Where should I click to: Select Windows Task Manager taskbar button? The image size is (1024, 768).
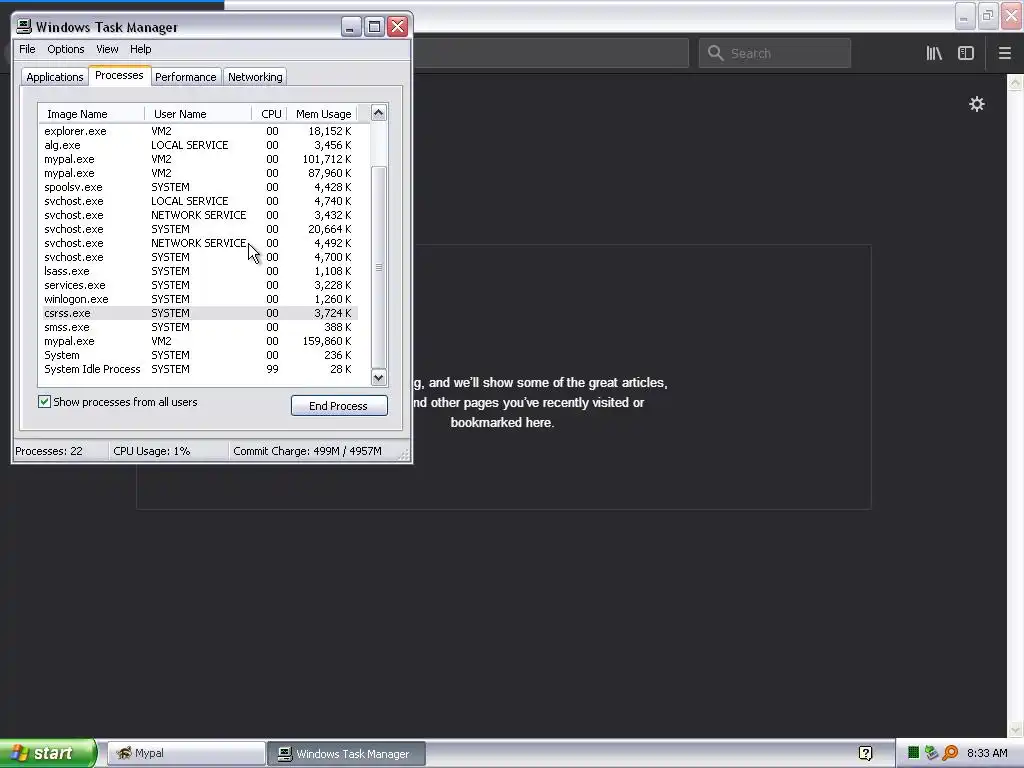[x=347, y=753]
